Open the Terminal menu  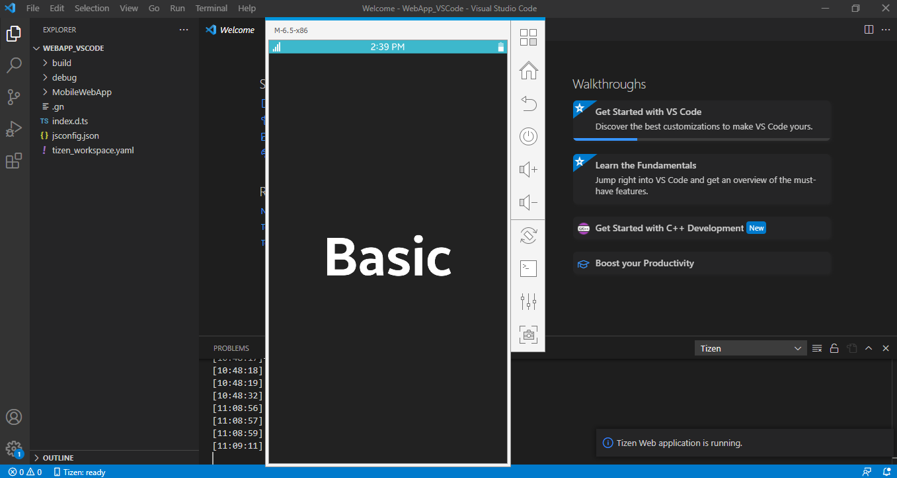(x=211, y=8)
